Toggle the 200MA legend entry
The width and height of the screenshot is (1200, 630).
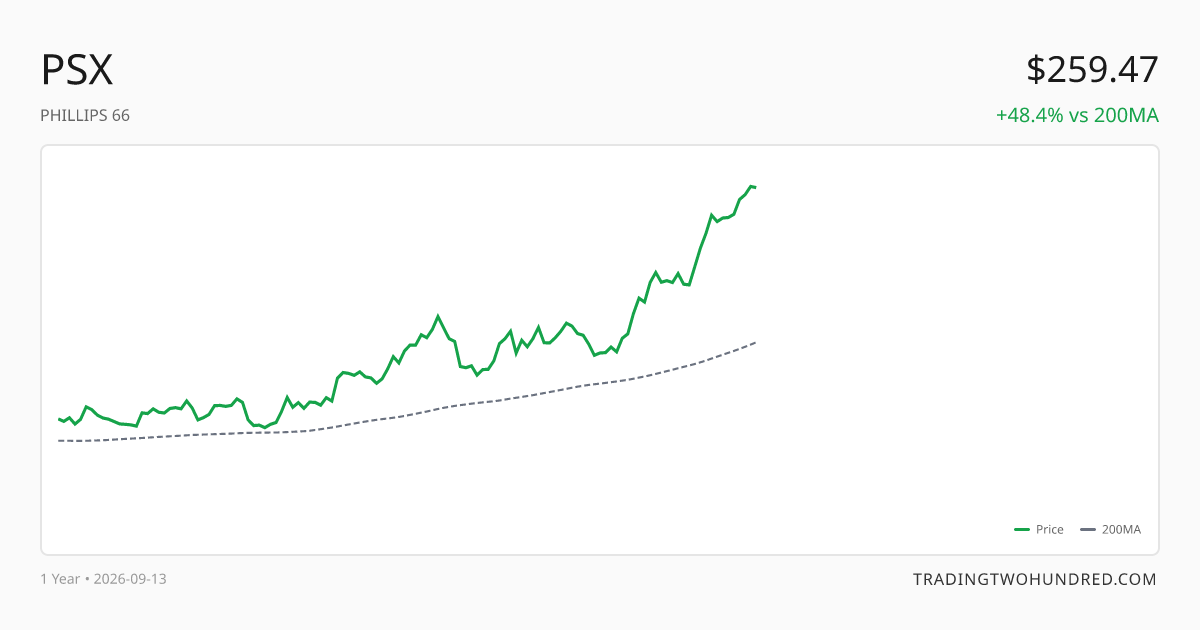click(x=1111, y=529)
